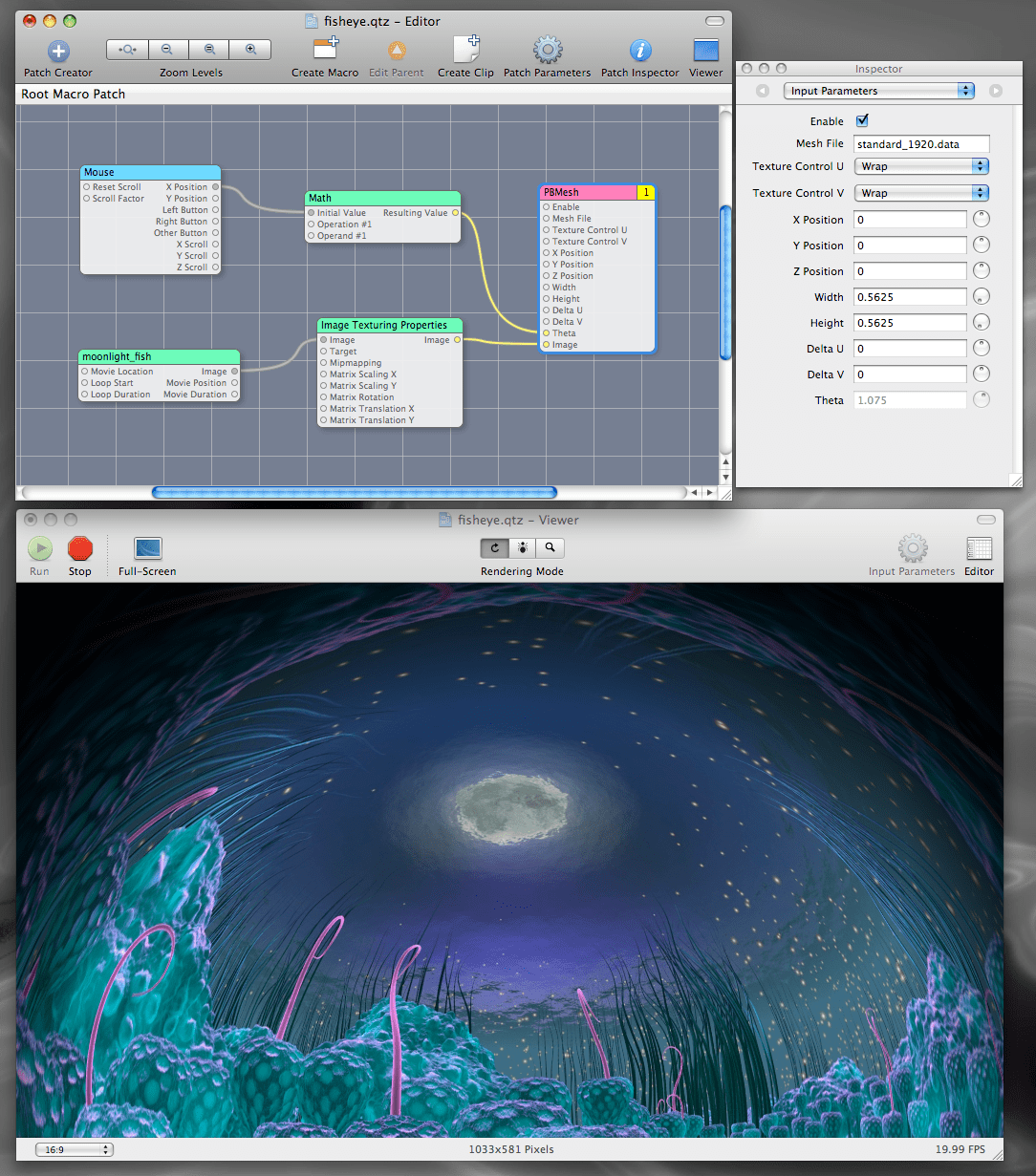Screen dimensions: 1036x1176
Task: Open Input Parameters gear in the viewer
Action: (911, 549)
